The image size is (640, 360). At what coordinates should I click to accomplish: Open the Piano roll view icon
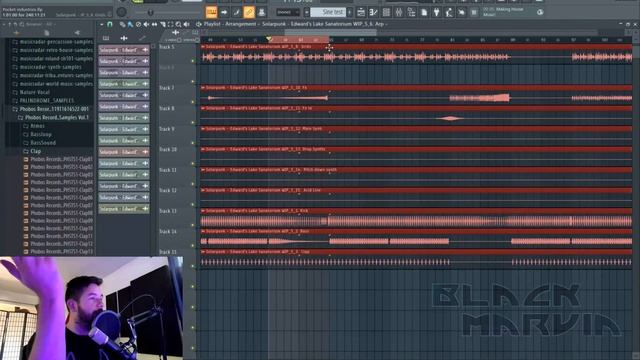pyautogui.click(x=373, y=13)
